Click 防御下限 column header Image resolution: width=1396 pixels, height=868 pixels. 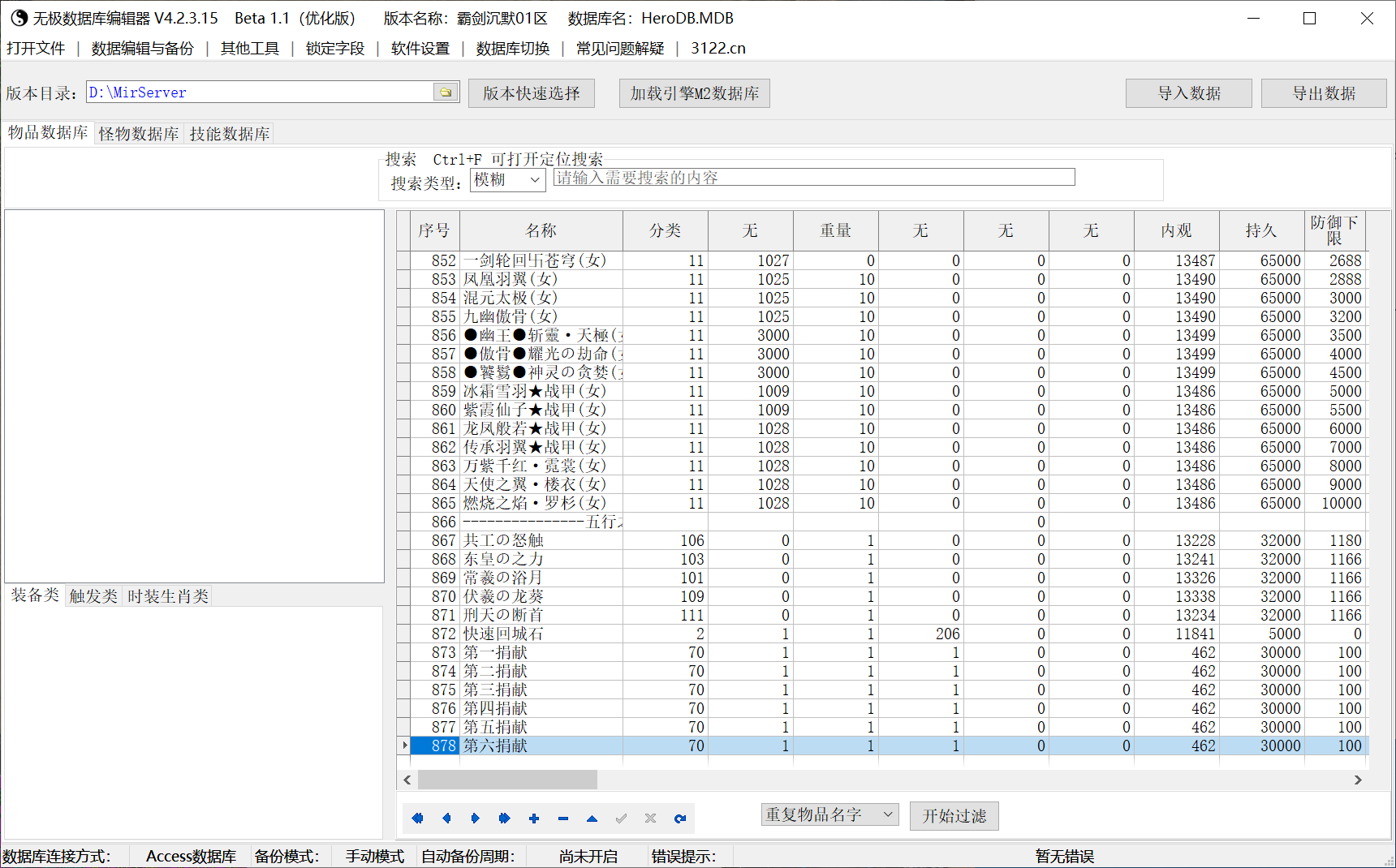point(1335,231)
